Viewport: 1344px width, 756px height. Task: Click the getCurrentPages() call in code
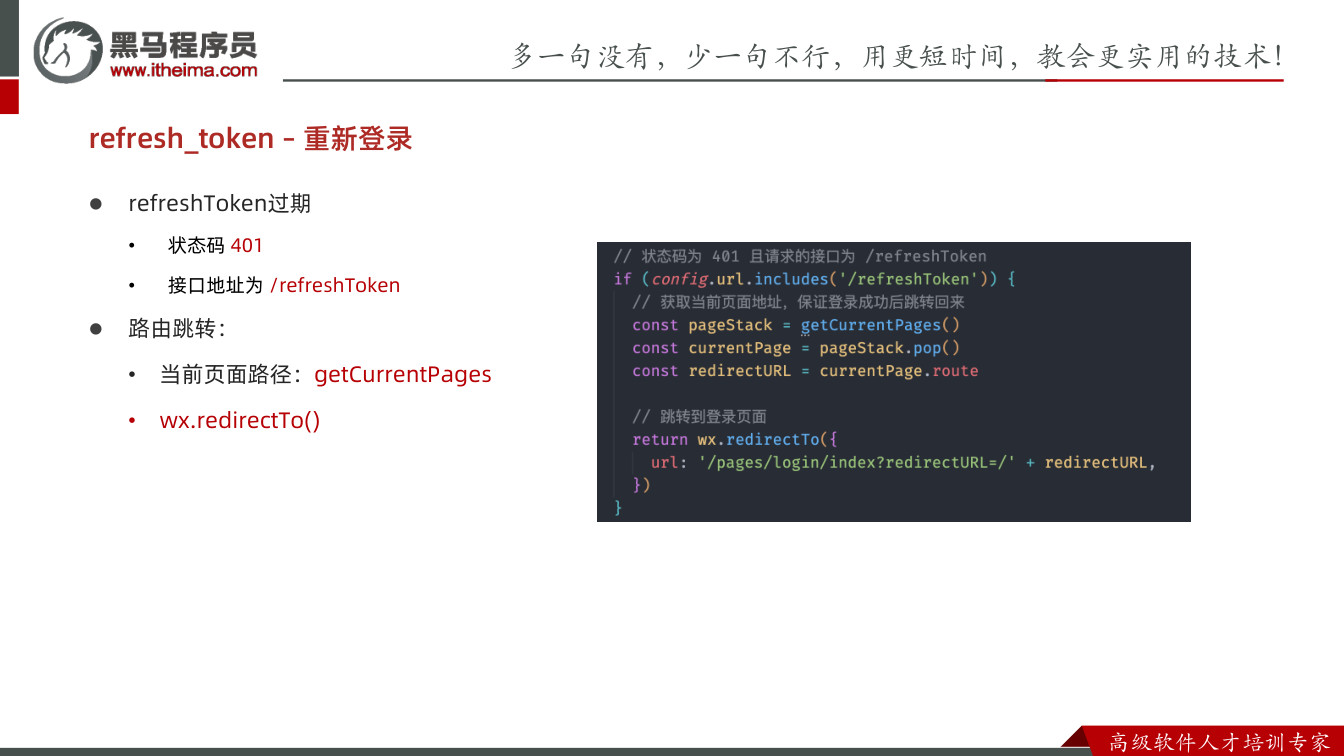tap(881, 325)
